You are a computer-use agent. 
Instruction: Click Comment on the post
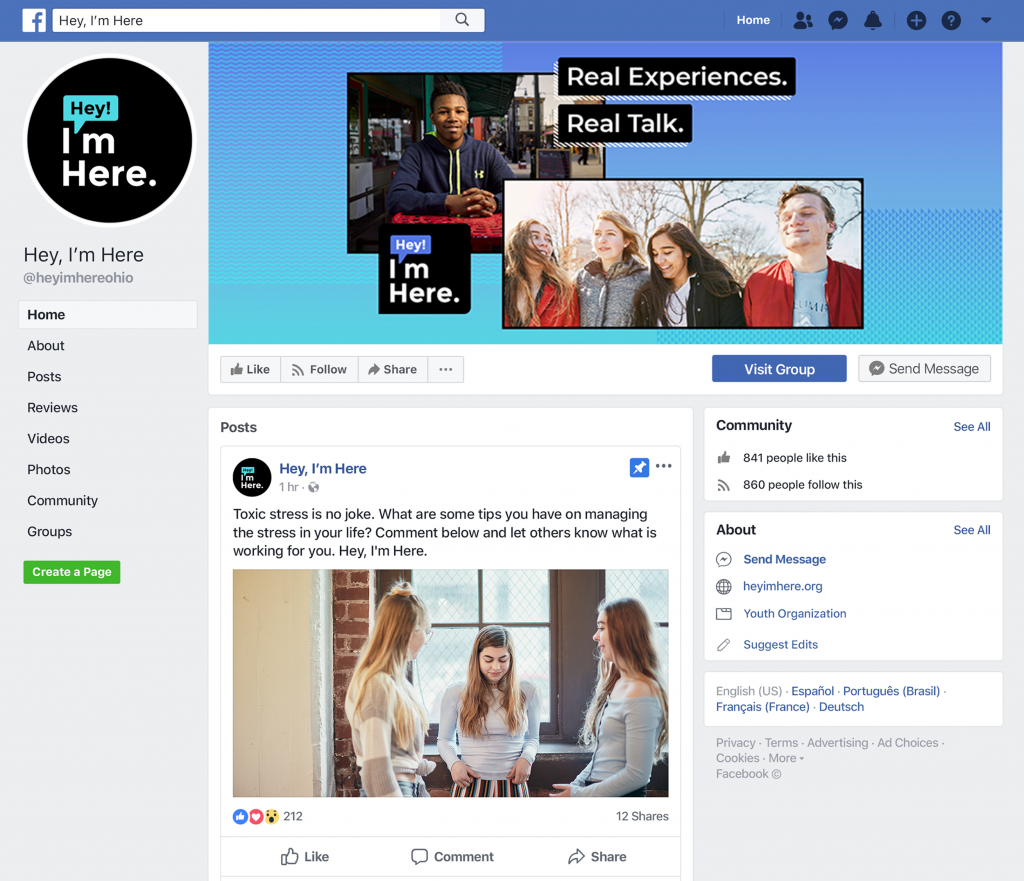coord(453,857)
